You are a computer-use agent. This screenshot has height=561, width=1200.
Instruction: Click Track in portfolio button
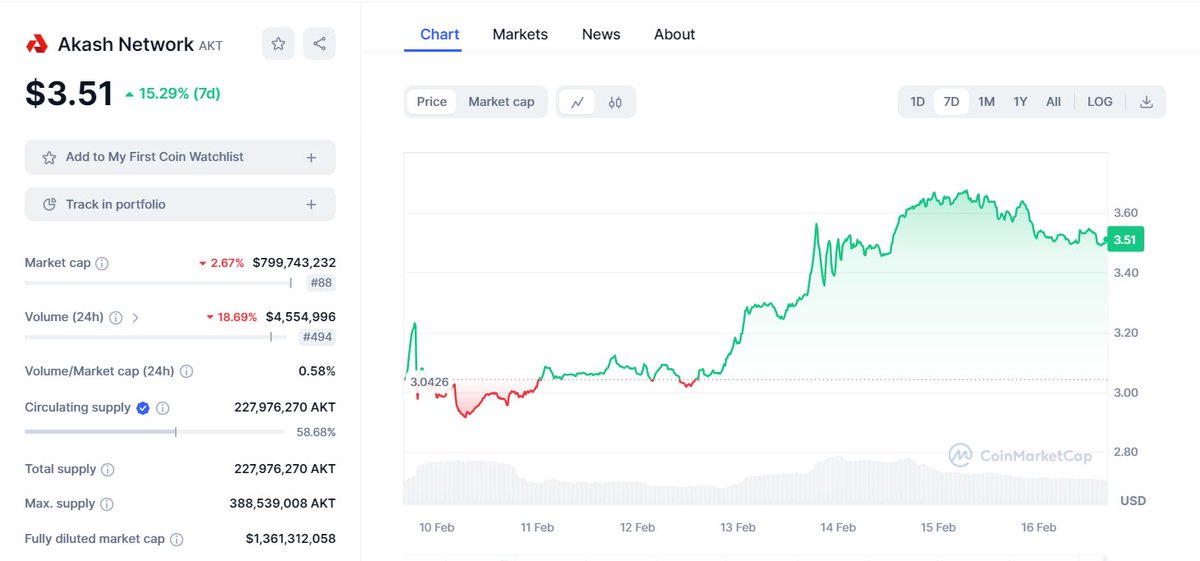pos(180,205)
